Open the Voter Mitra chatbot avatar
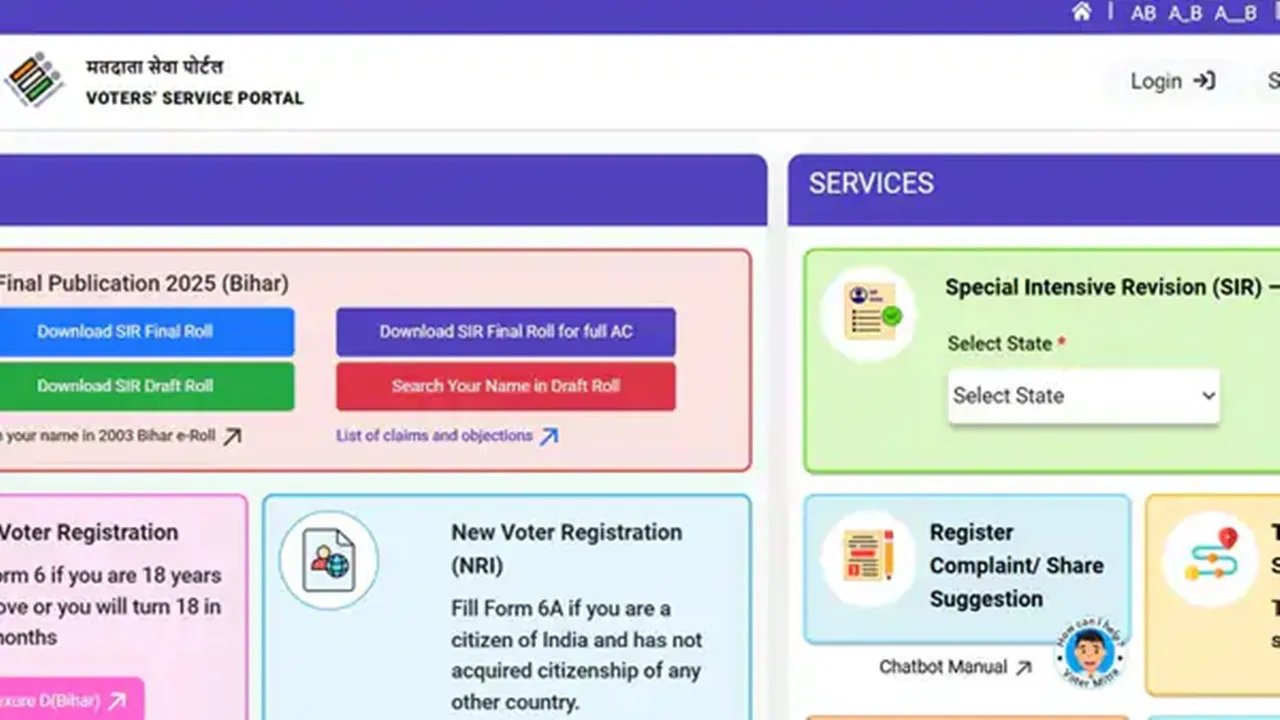 (1089, 652)
